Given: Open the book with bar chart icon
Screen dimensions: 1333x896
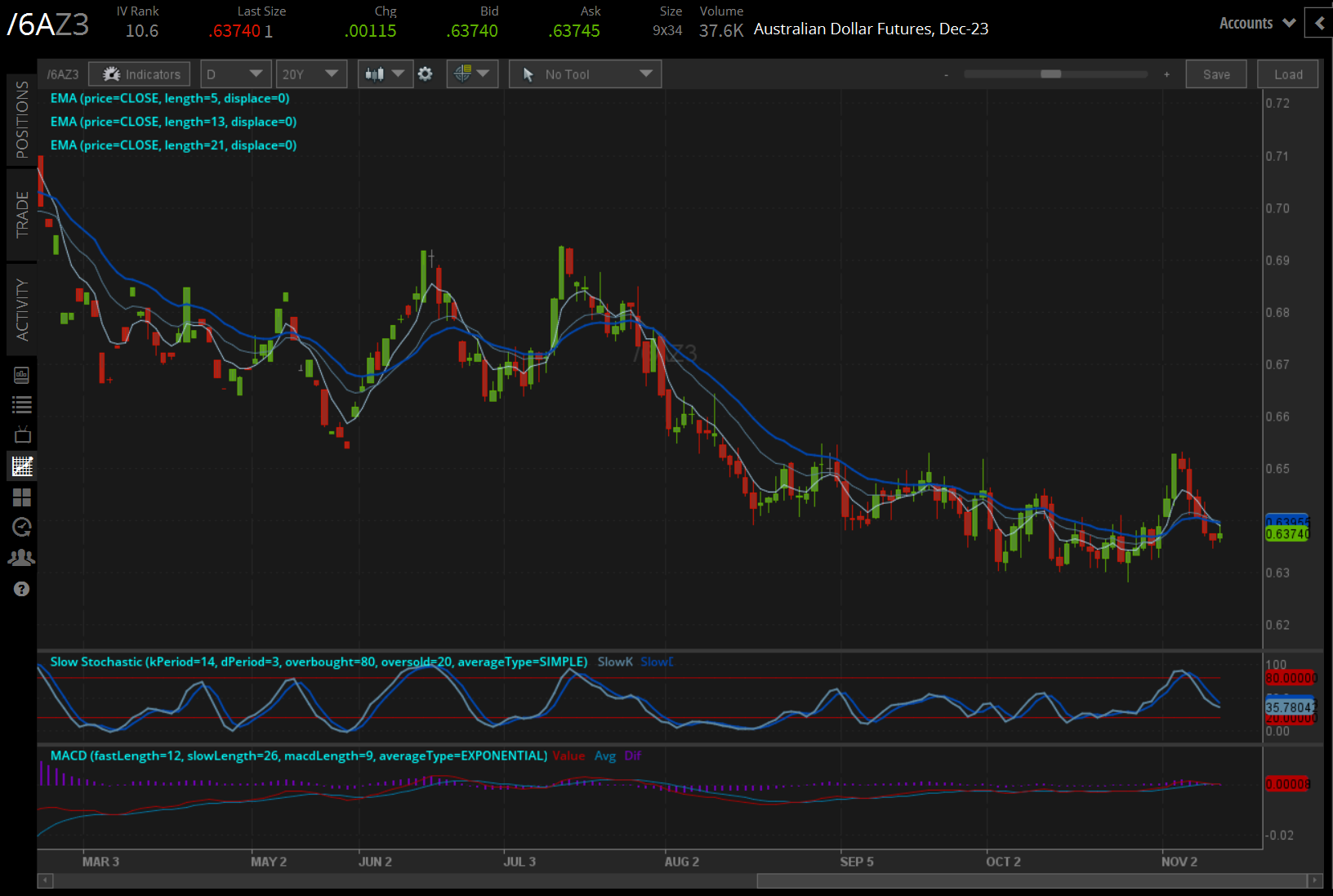Looking at the screenshot, I should click(22, 375).
